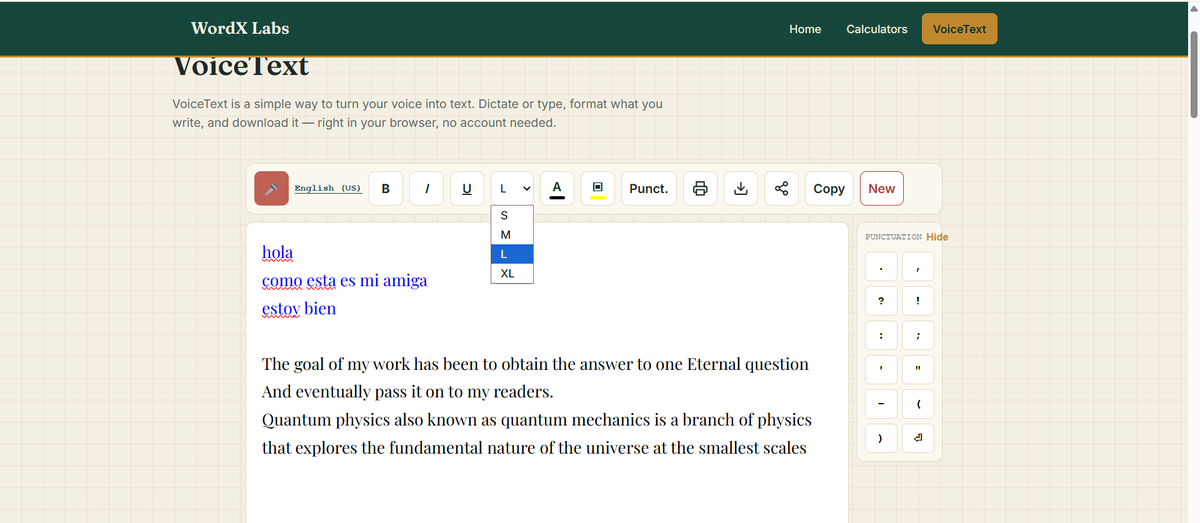Choose XL font size option
1200x523 pixels.
tap(512, 273)
